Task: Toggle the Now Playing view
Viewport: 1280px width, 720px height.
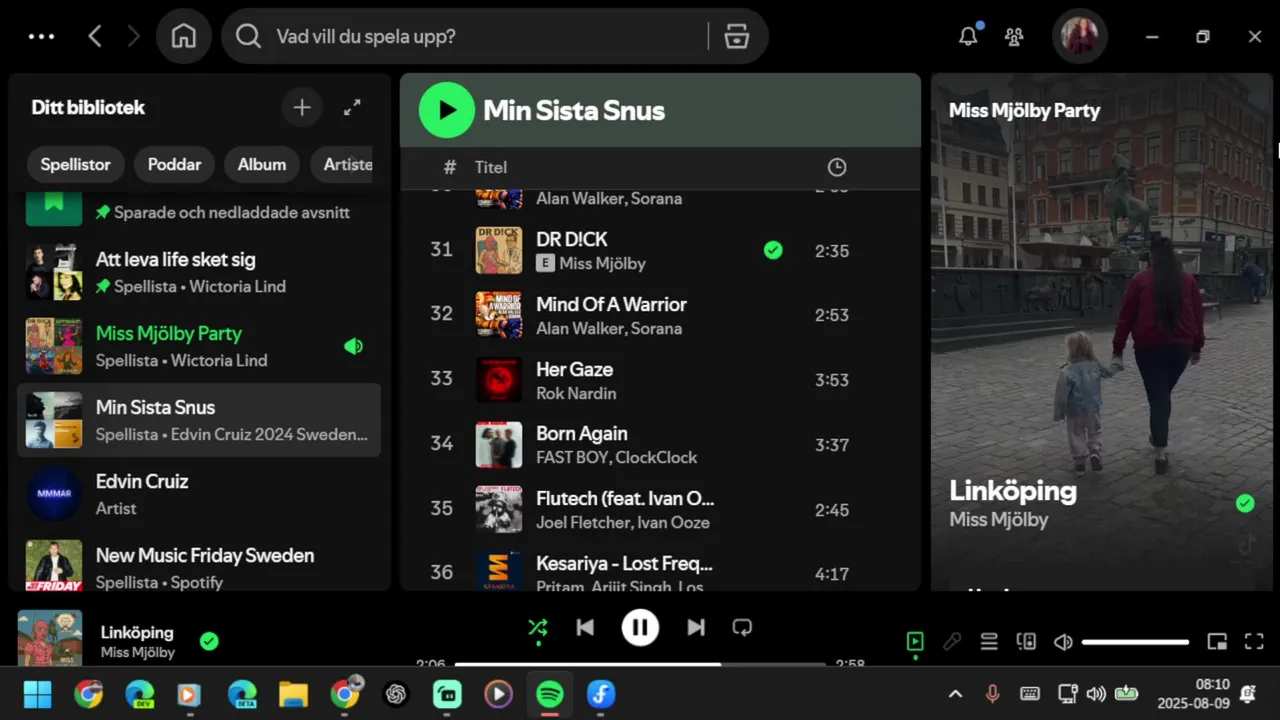Action: point(915,642)
